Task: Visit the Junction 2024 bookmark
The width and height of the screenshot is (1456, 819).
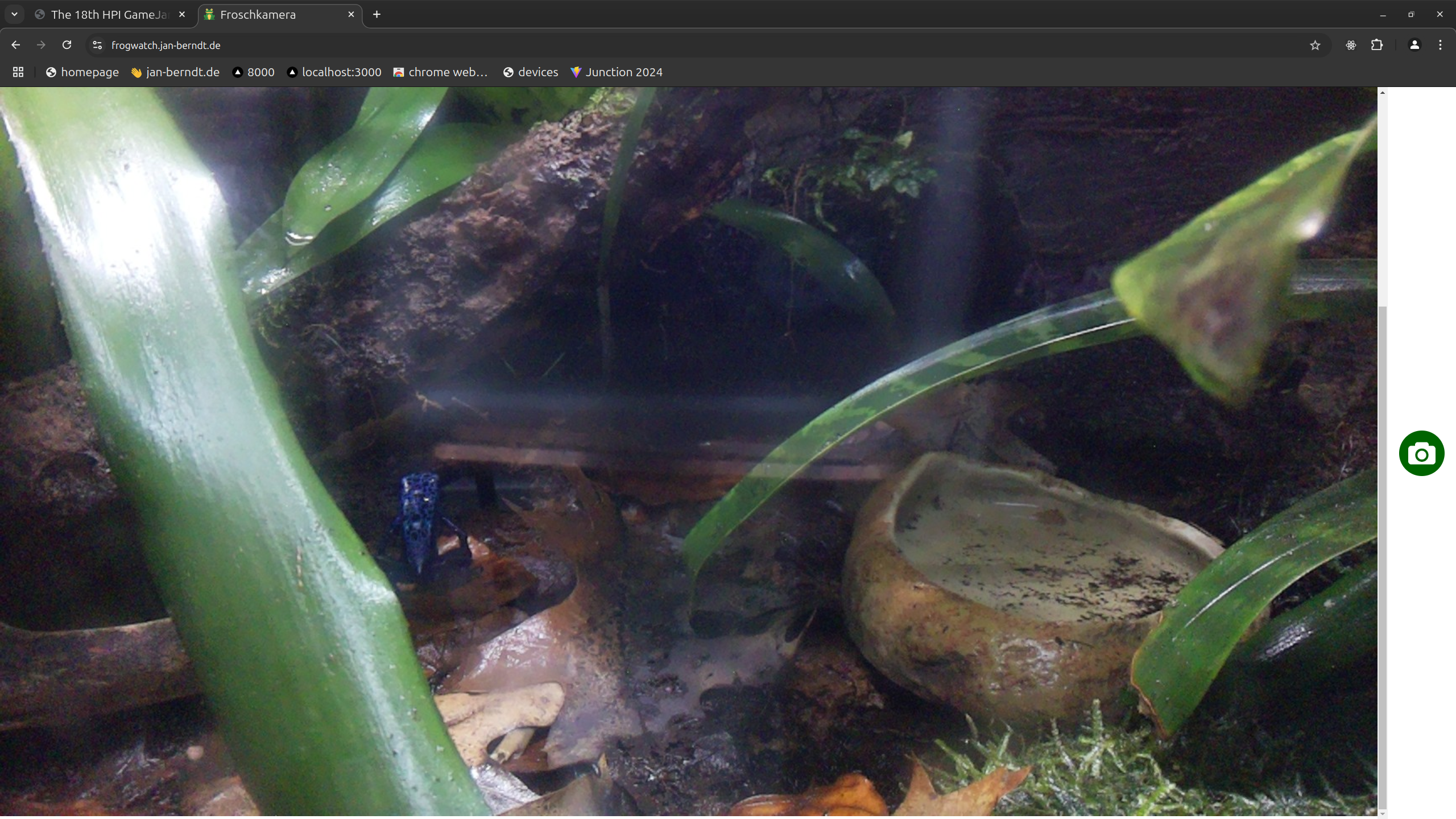Action: 617,72
